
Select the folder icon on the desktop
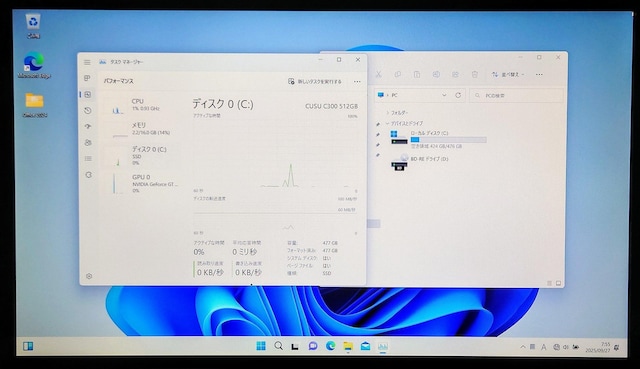34,105
